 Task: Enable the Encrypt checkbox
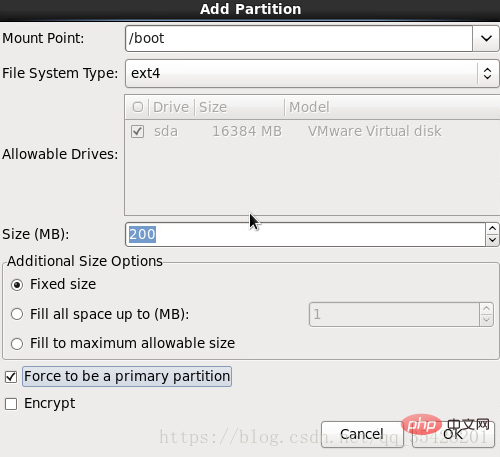click(11, 404)
